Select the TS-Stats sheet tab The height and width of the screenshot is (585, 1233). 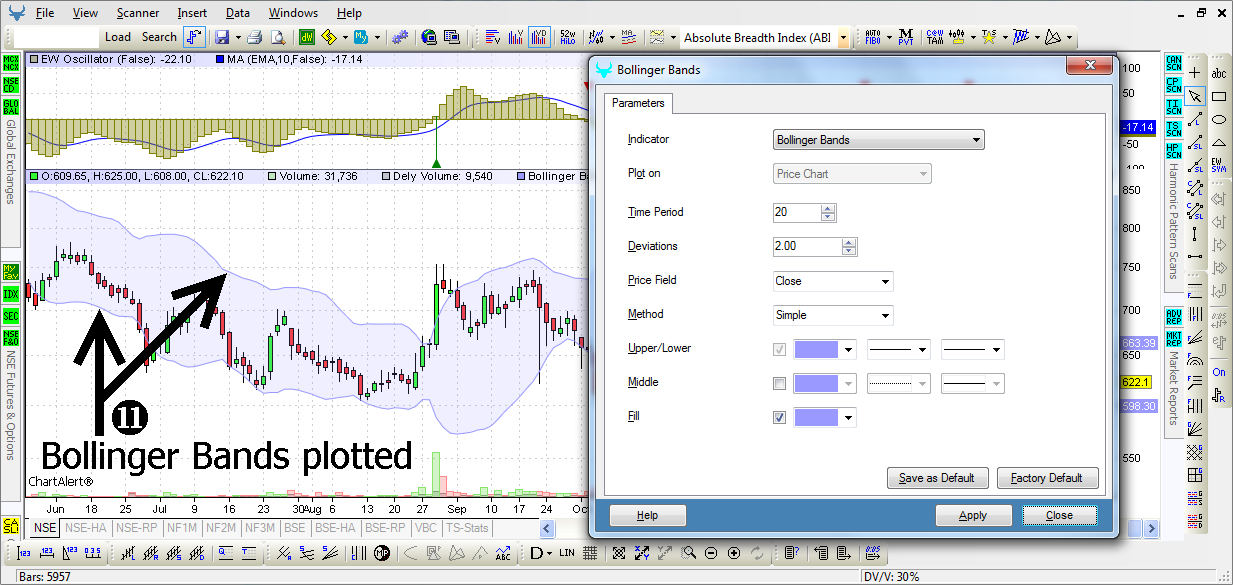pyautogui.click(x=467, y=528)
